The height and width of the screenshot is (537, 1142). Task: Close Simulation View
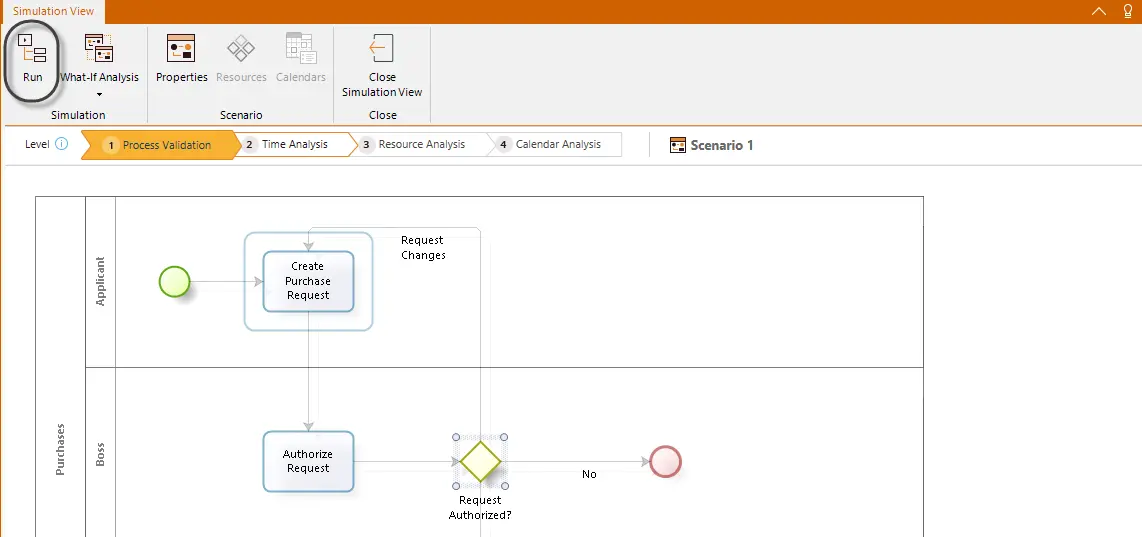[382, 65]
